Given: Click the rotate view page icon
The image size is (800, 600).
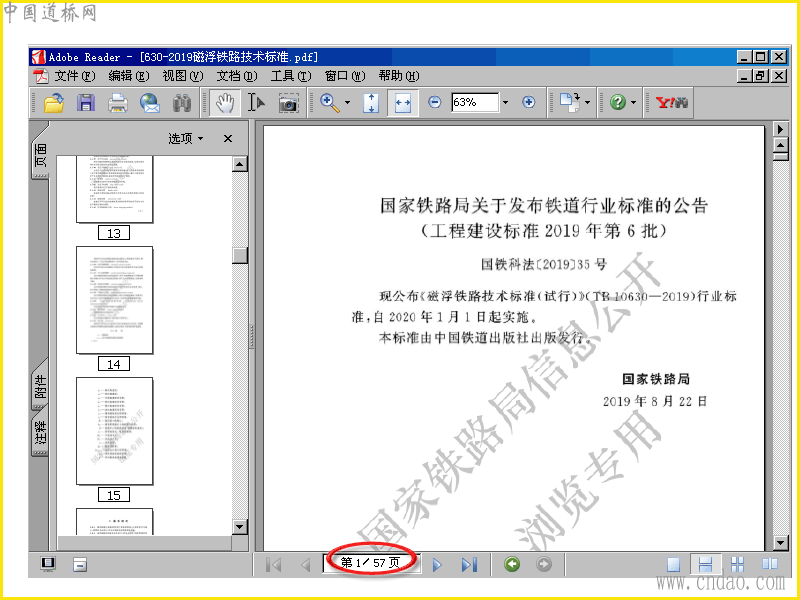Looking at the screenshot, I should click(x=570, y=102).
